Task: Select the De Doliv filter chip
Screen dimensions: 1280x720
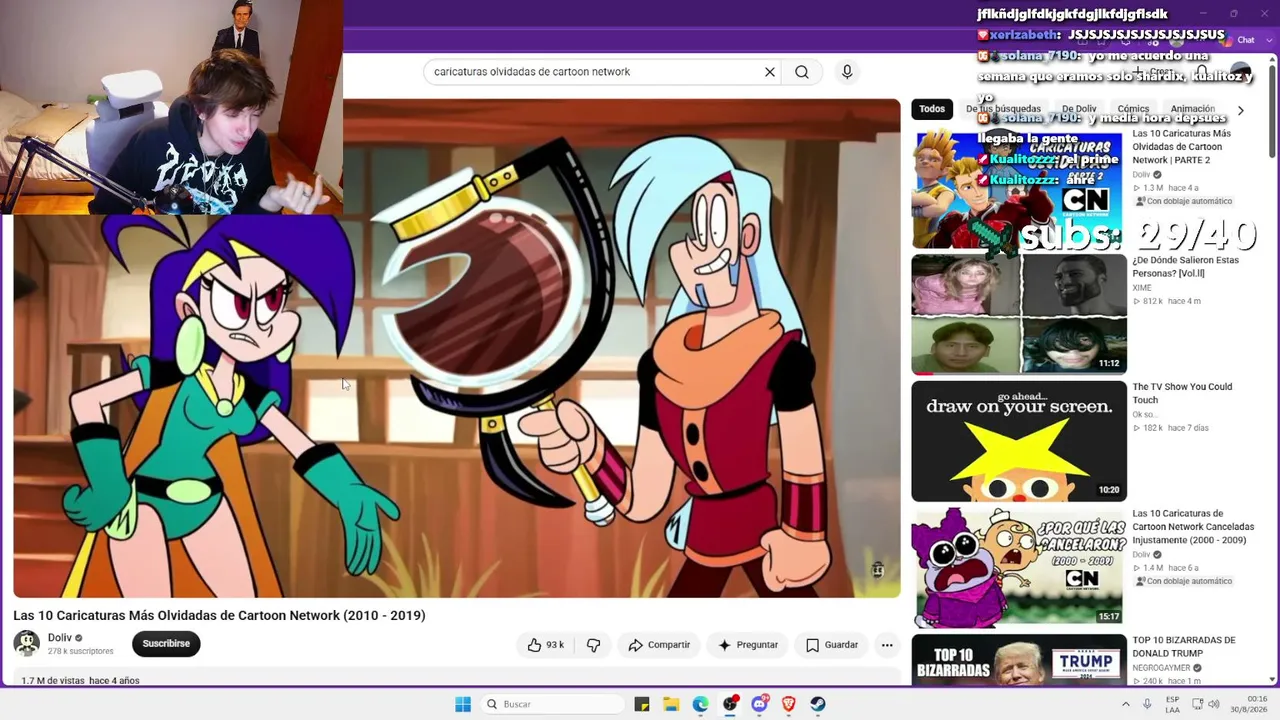Action: 1079,109
